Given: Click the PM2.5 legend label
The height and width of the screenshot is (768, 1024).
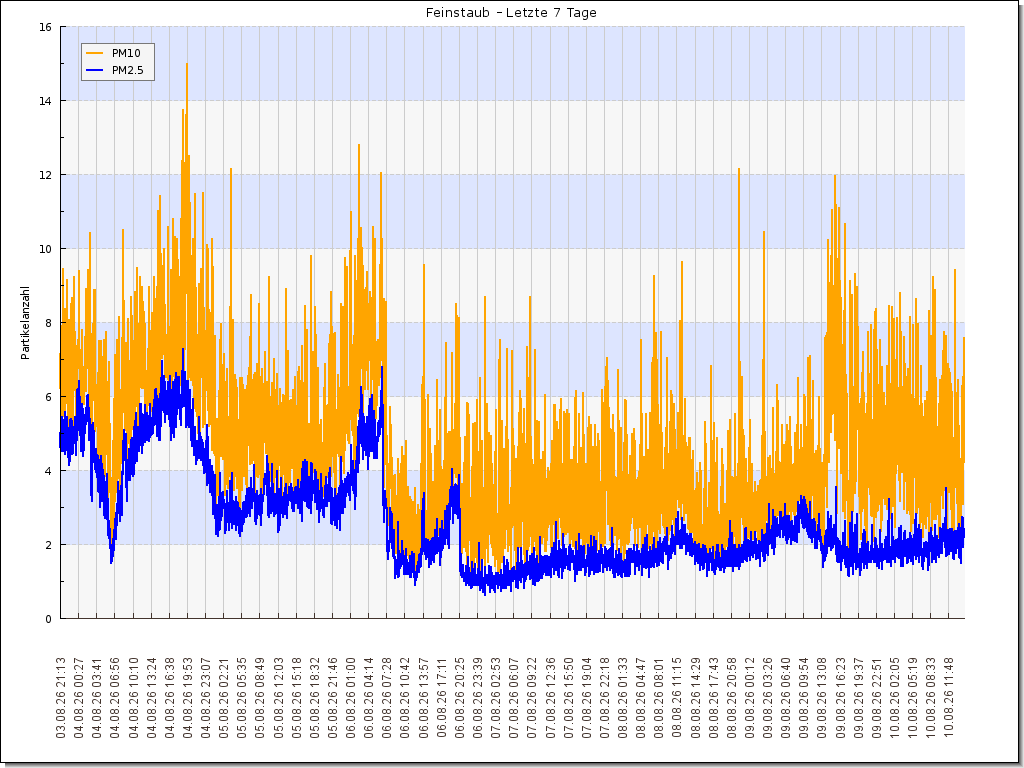Looking at the screenshot, I should tap(127, 70).
